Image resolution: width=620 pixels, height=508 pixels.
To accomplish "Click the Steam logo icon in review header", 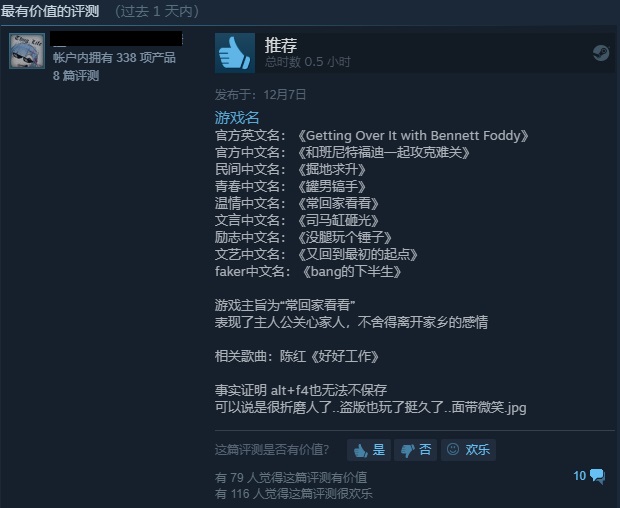I will click(x=601, y=53).
